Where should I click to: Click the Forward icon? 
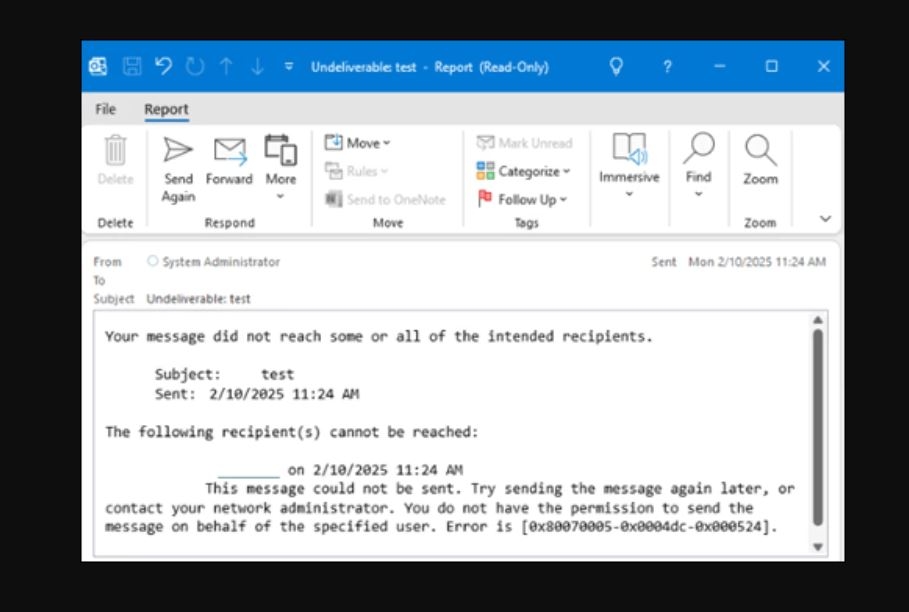(x=229, y=155)
